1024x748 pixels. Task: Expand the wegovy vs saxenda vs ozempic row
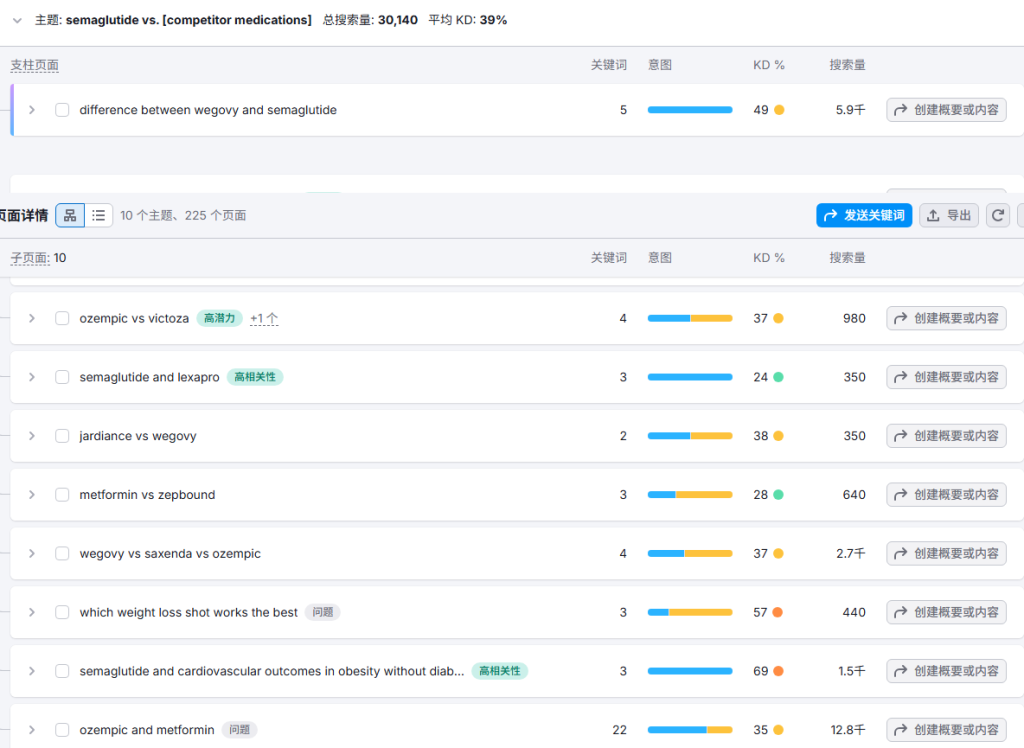click(x=31, y=553)
